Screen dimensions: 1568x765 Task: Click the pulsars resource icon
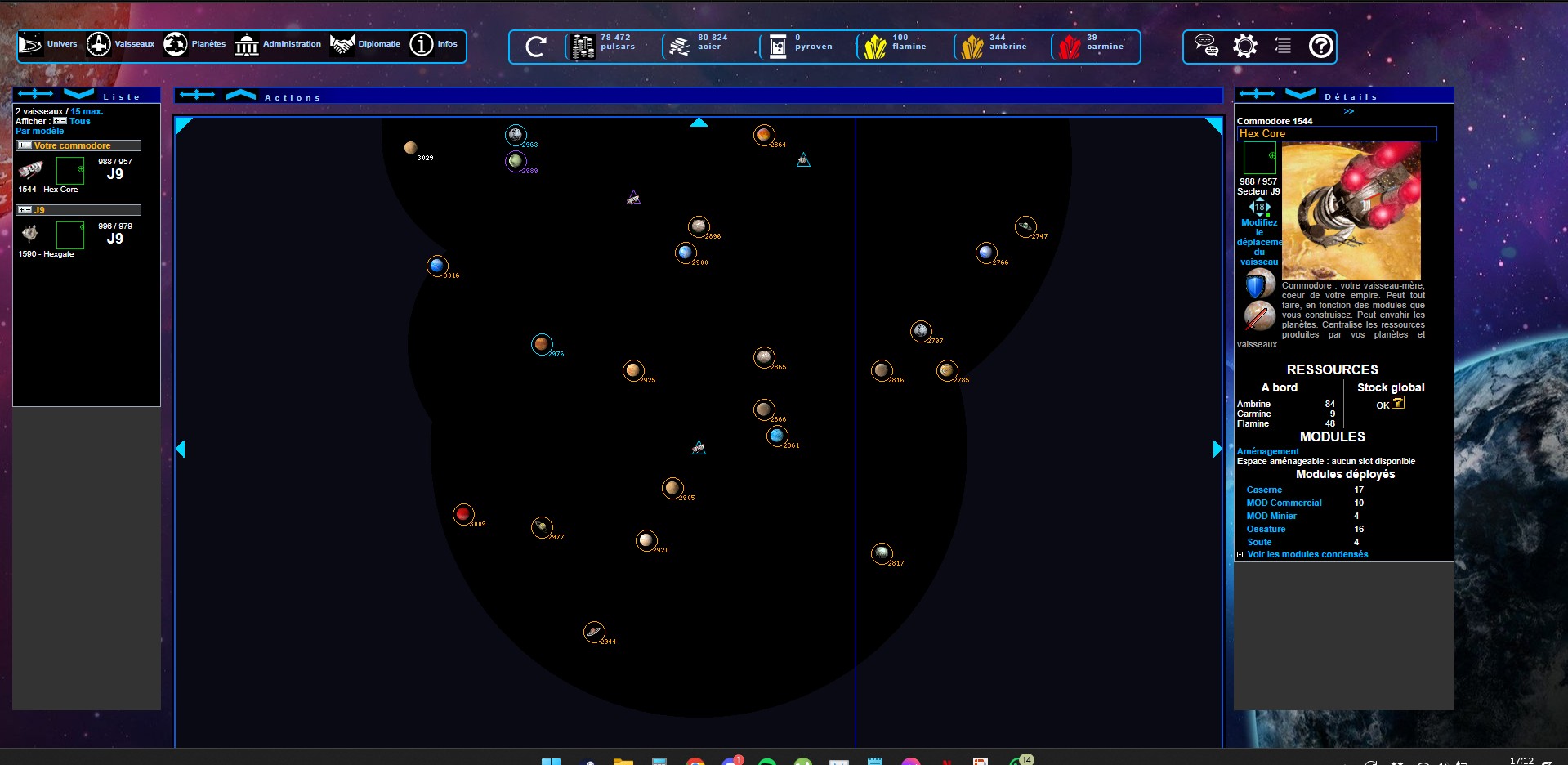pos(583,47)
